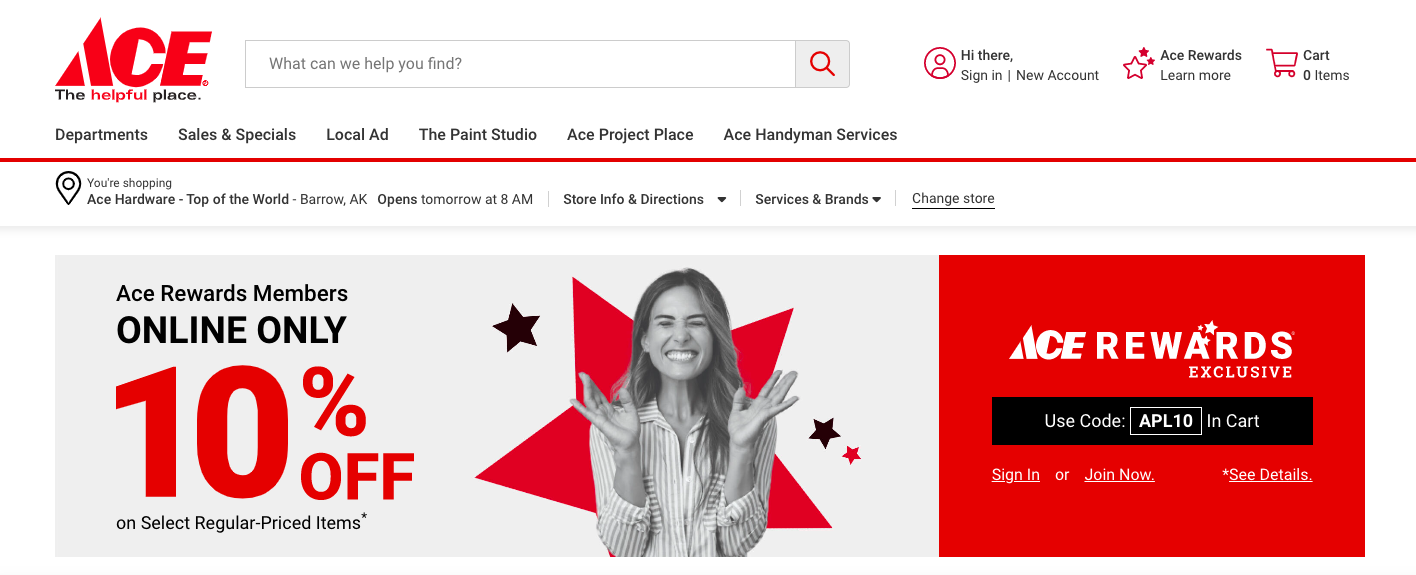Open the See Details promo link
Viewport: 1416px width, 575px height.
[x=1269, y=475]
